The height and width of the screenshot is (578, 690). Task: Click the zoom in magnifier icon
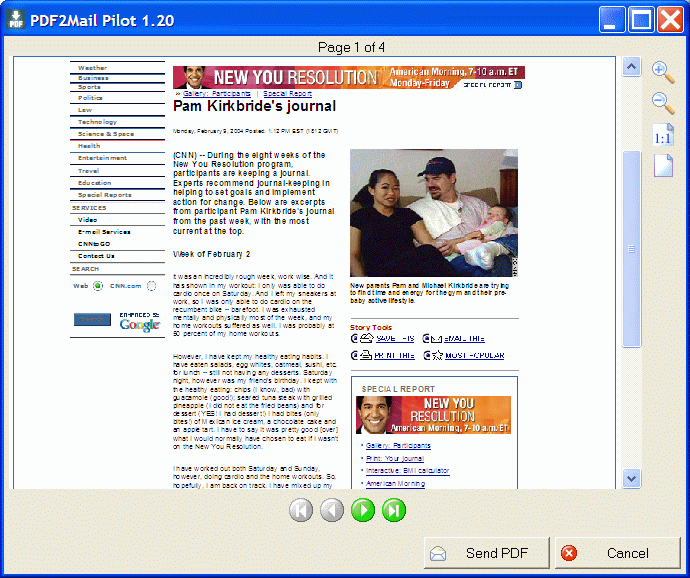[x=663, y=72]
